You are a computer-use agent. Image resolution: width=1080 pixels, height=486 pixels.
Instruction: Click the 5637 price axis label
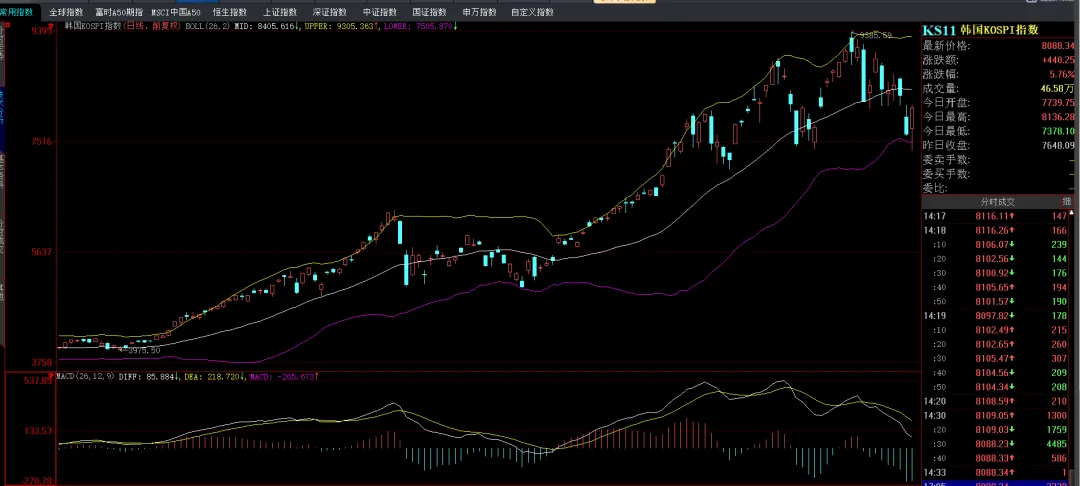click(x=41, y=252)
